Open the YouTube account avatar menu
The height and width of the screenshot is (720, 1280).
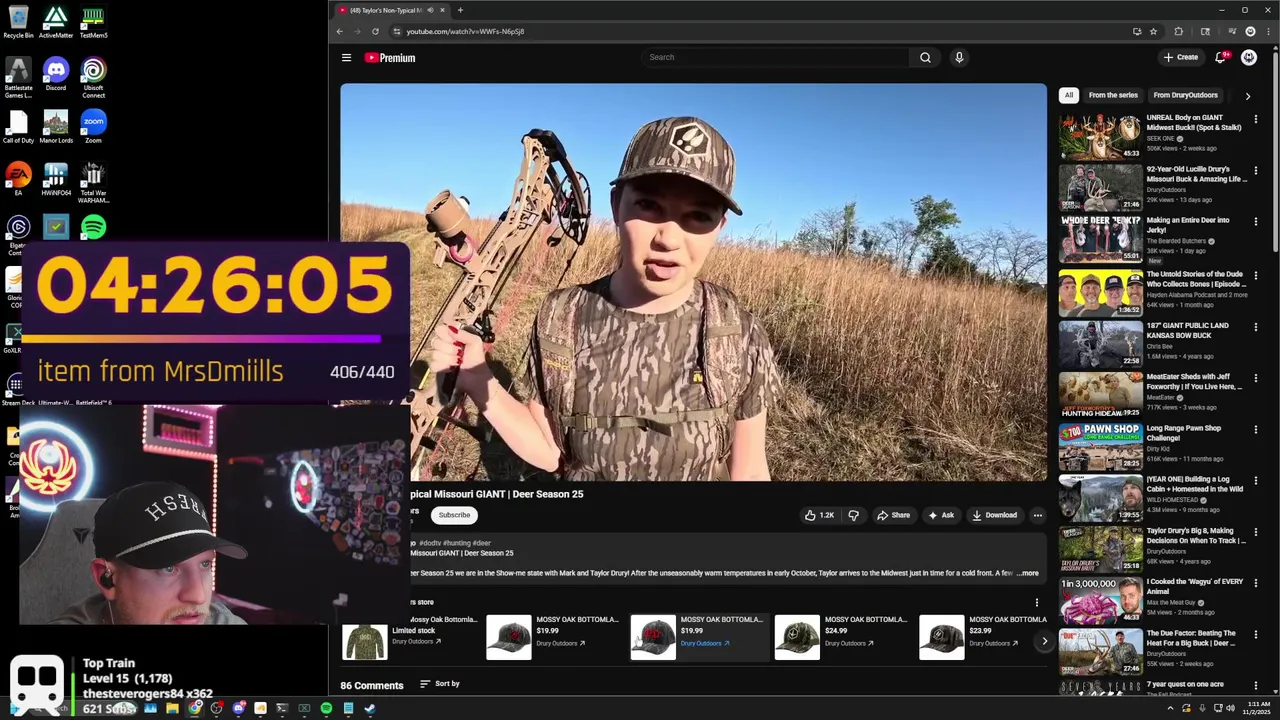coord(1249,57)
